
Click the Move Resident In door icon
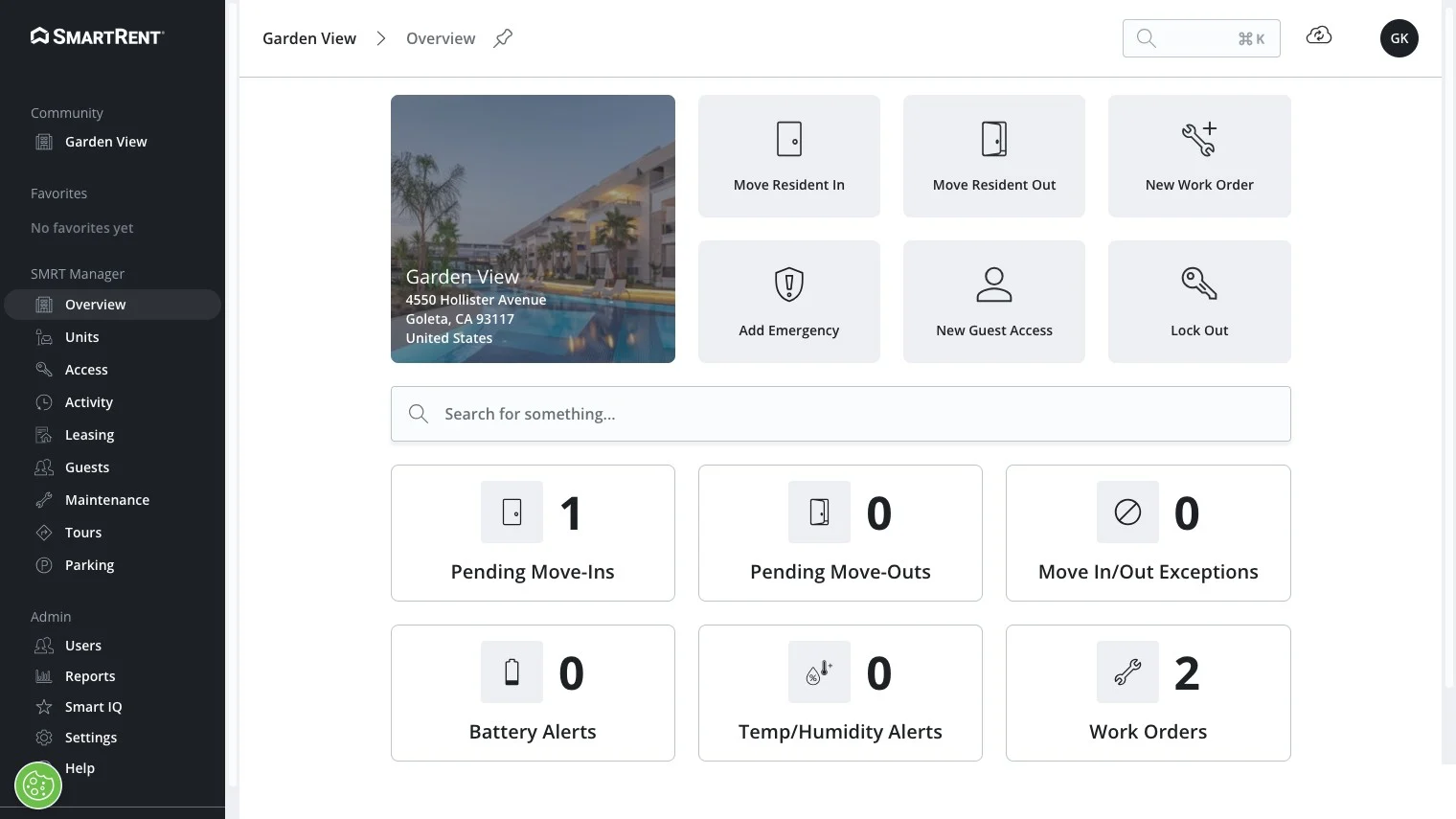coord(789,139)
